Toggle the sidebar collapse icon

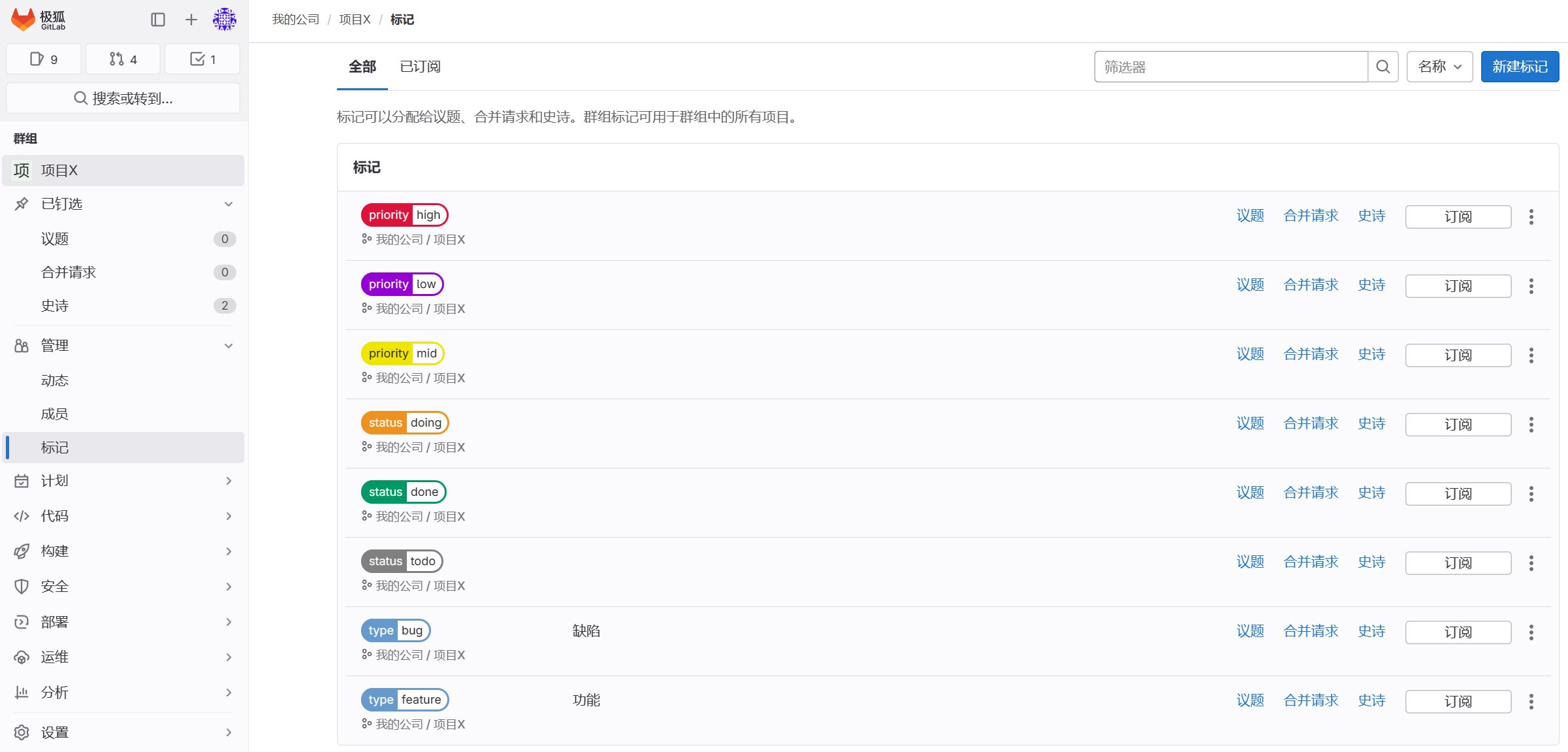pos(158,20)
